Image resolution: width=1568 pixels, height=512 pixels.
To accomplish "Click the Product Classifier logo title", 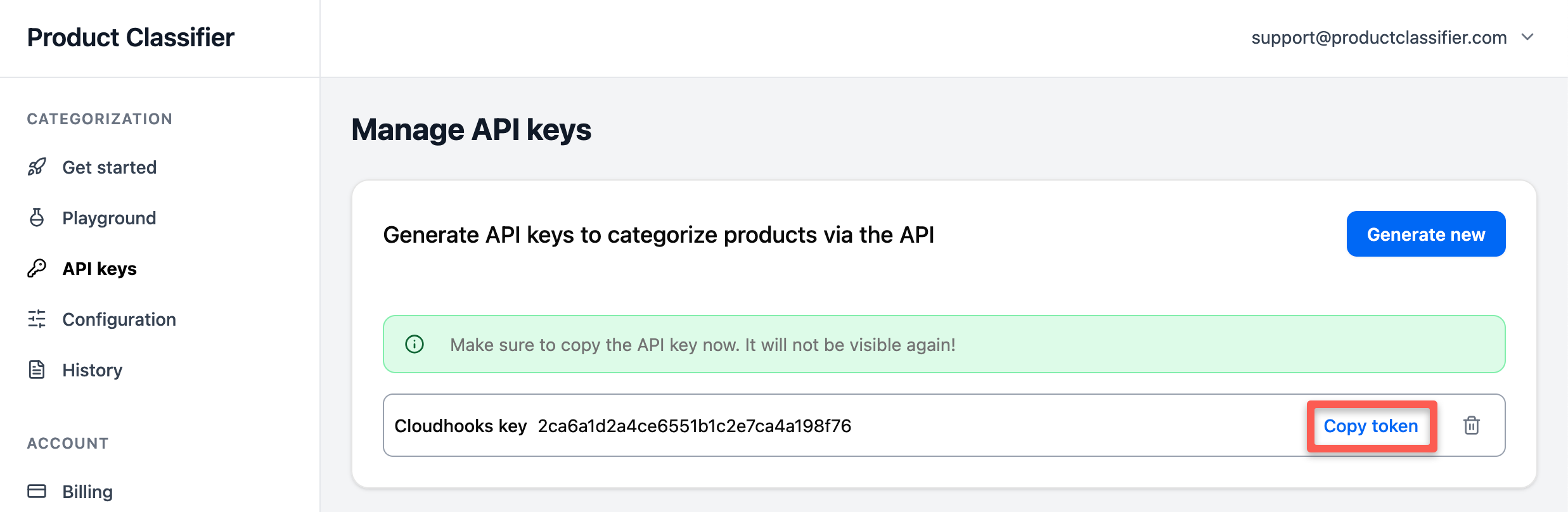I will (x=131, y=37).
